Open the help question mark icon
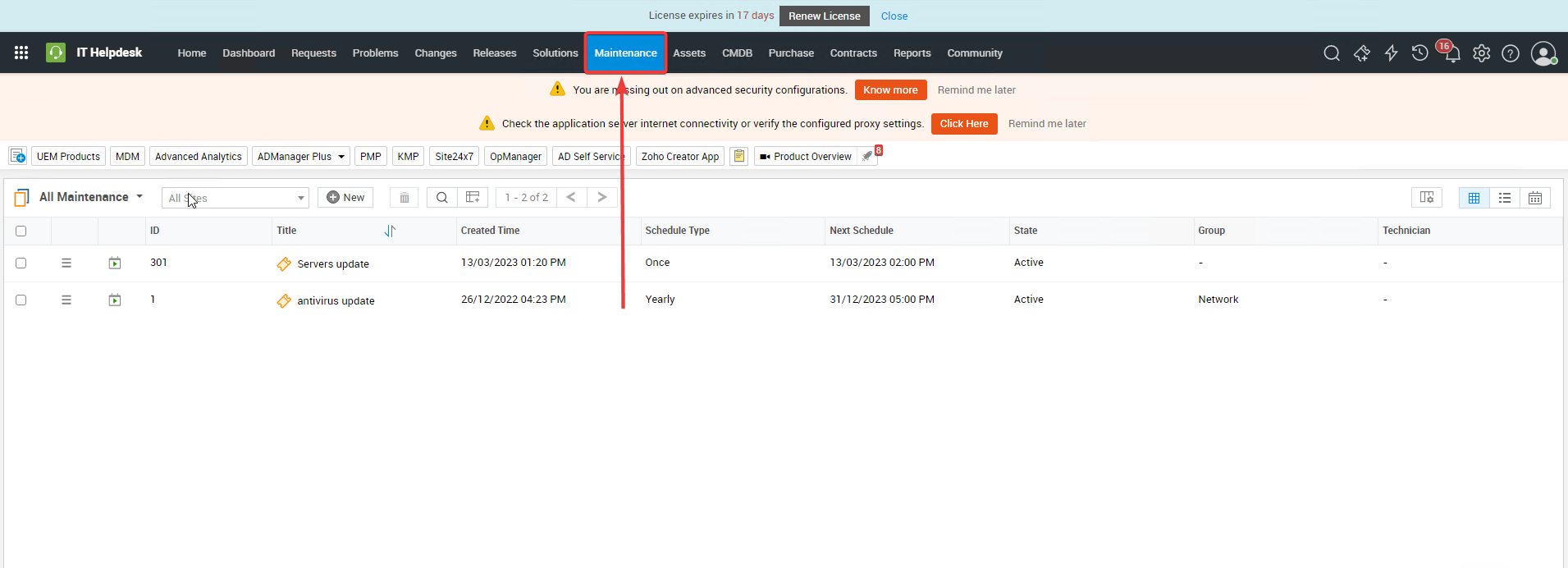Viewport: 1568px width, 568px height. (1510, 53)
